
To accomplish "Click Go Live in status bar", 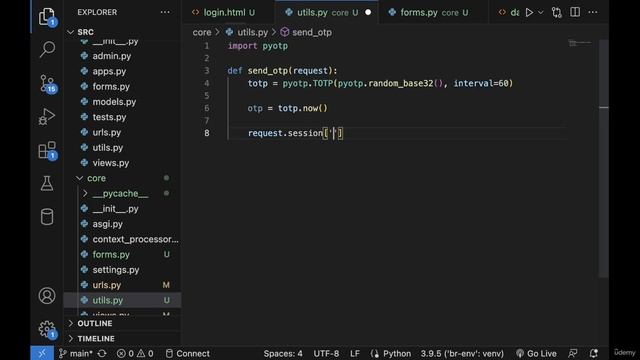I will point(536,353).
